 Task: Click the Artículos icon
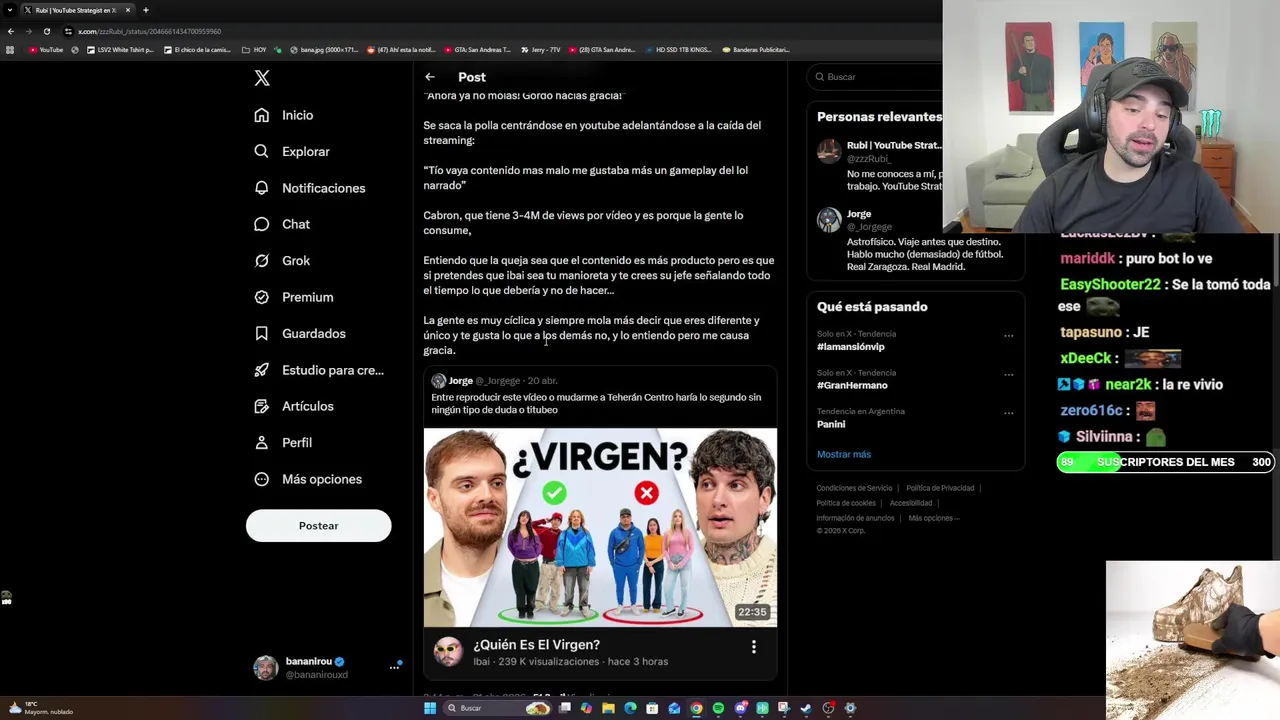pos(261,406)
